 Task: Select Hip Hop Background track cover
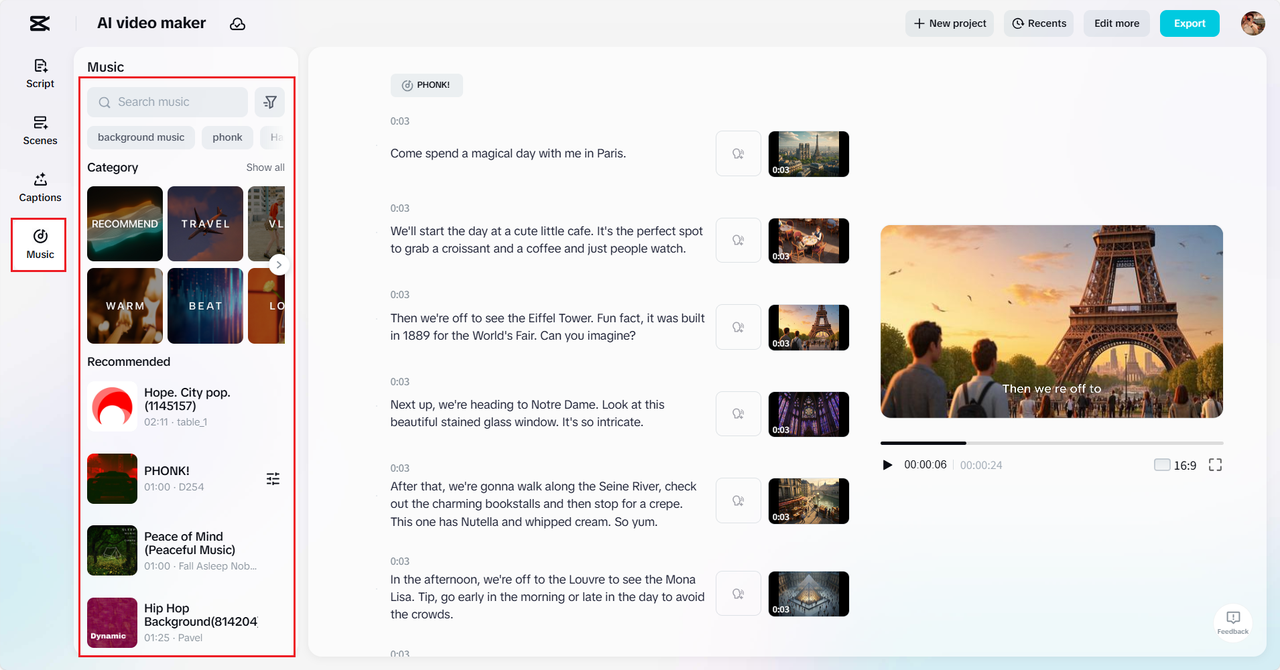coord(112,622)
